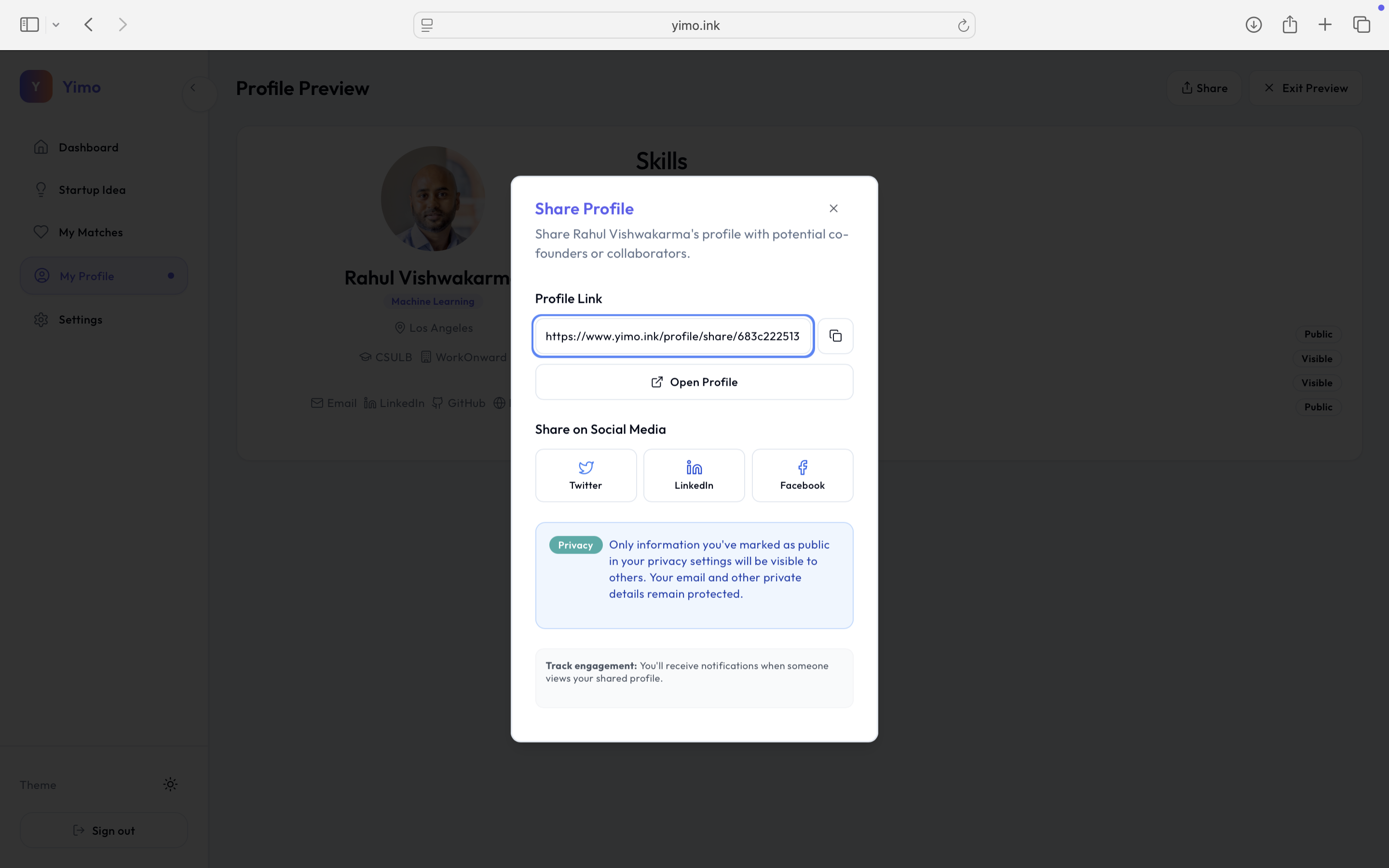Click the first Visible badge

(x=1317, y=358)
